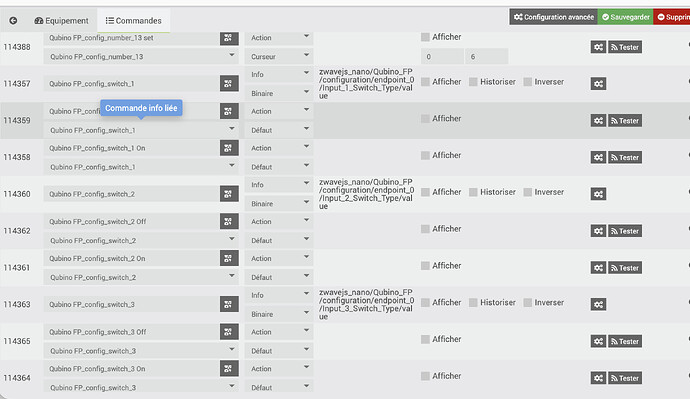Test command 114365 with Tester
Screen dimensions: 690x399
tap(624, 341)
